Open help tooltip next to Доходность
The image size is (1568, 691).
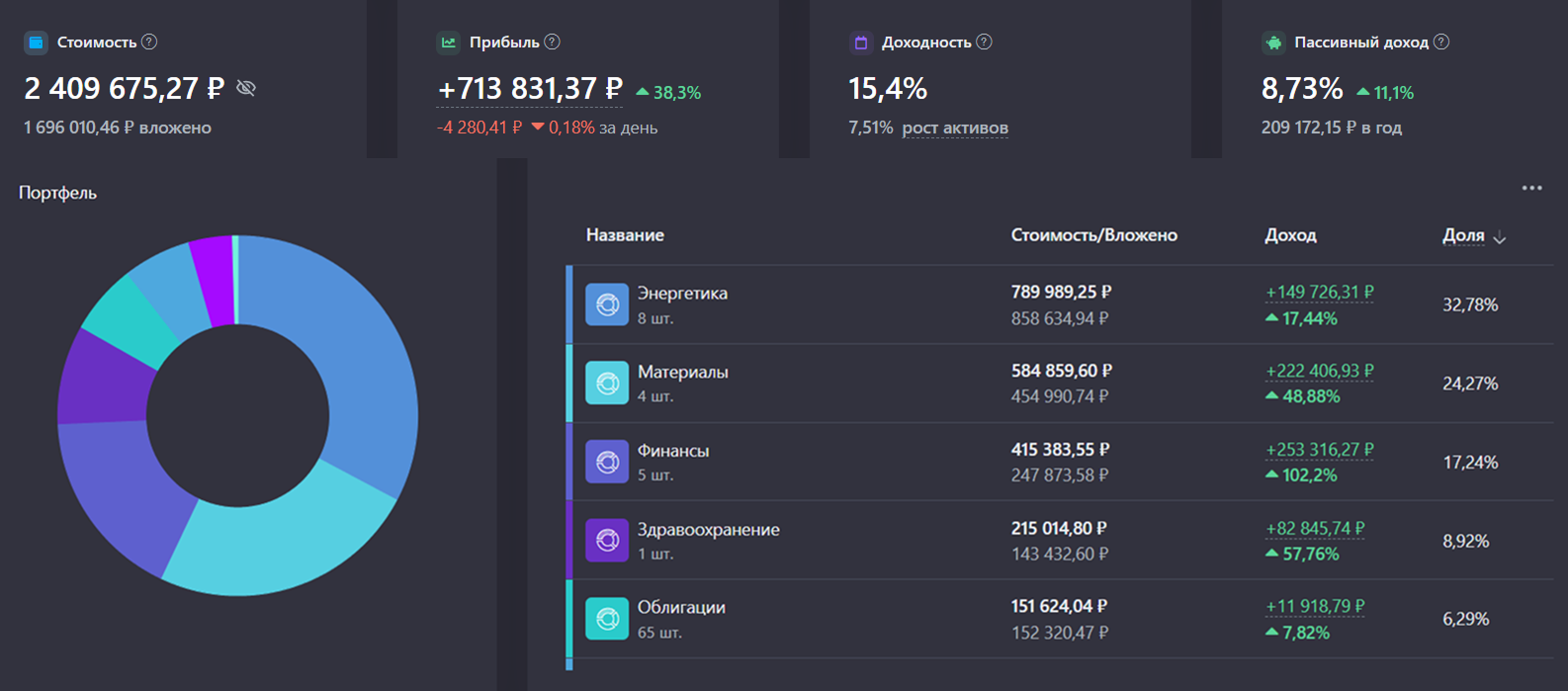(x=984, y=42)
